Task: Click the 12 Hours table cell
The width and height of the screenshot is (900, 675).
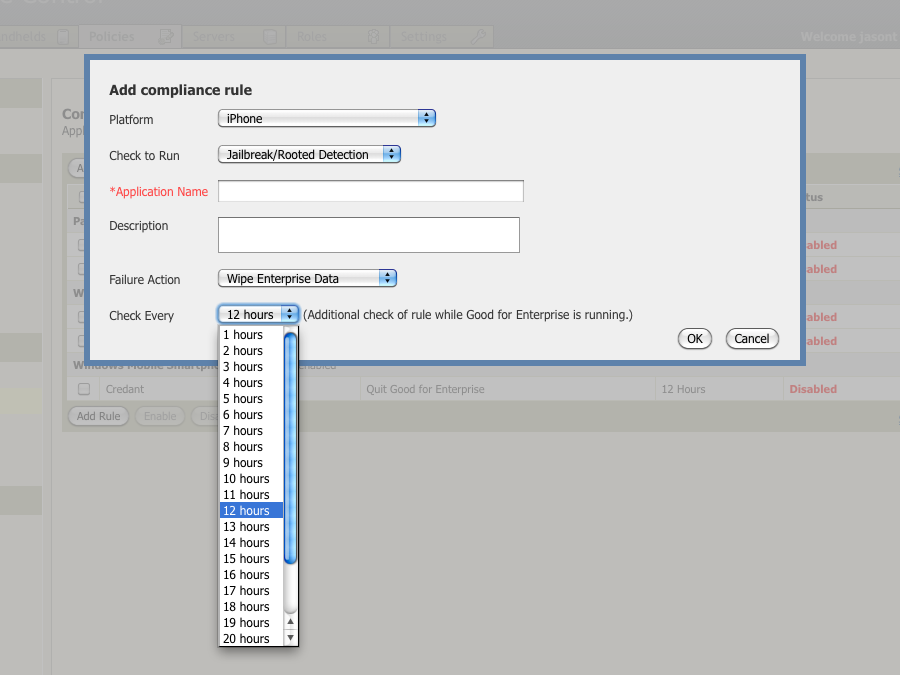Action: pos(719,389)
